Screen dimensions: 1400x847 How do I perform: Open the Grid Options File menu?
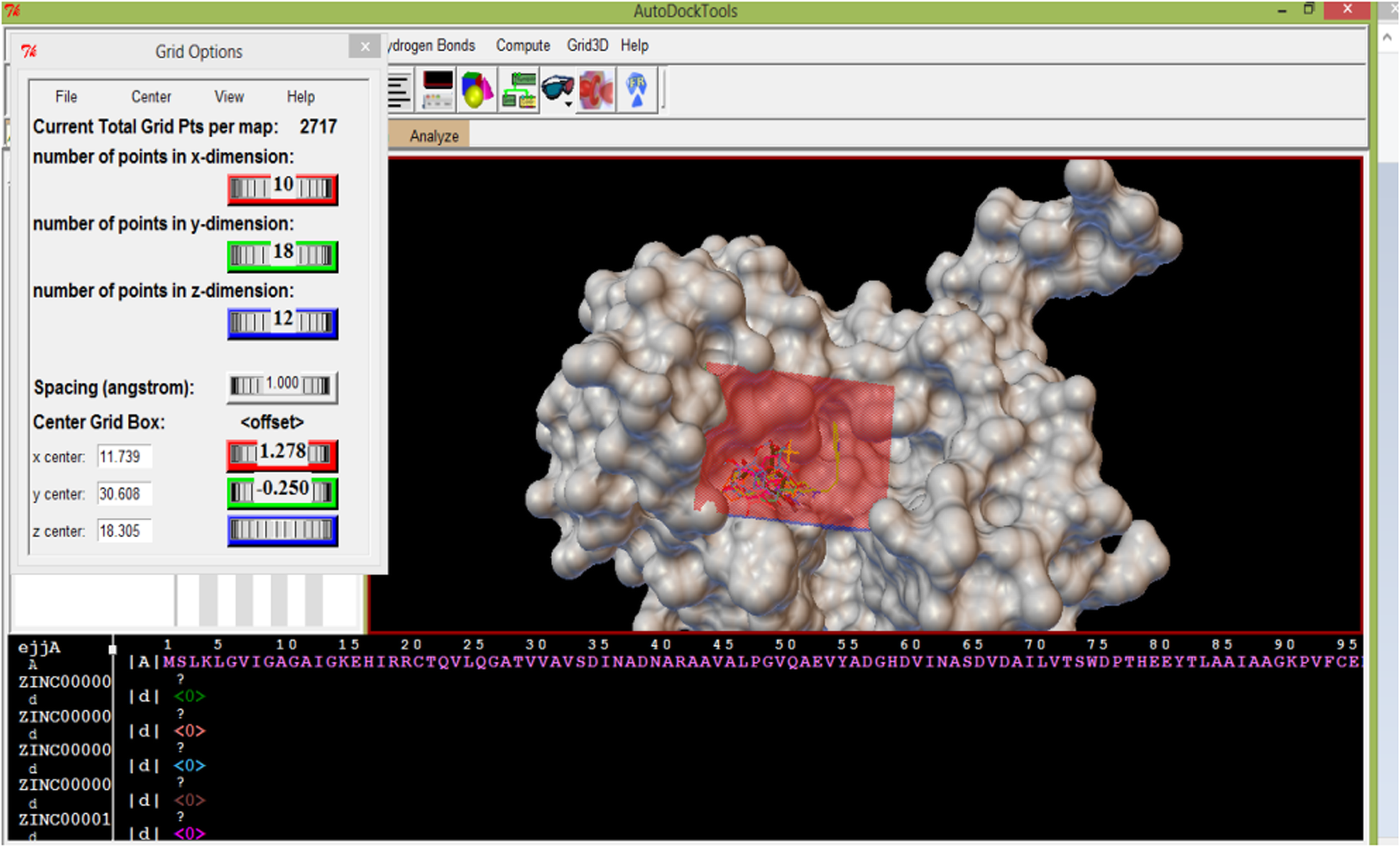coord(66,96)
